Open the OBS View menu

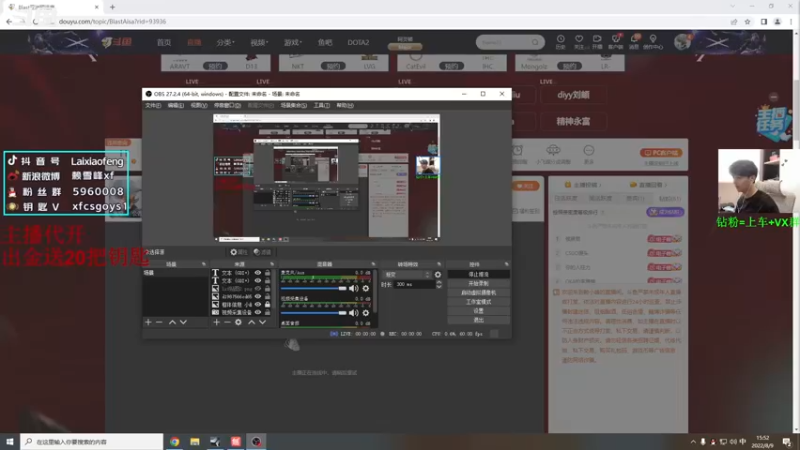(199, 106)
